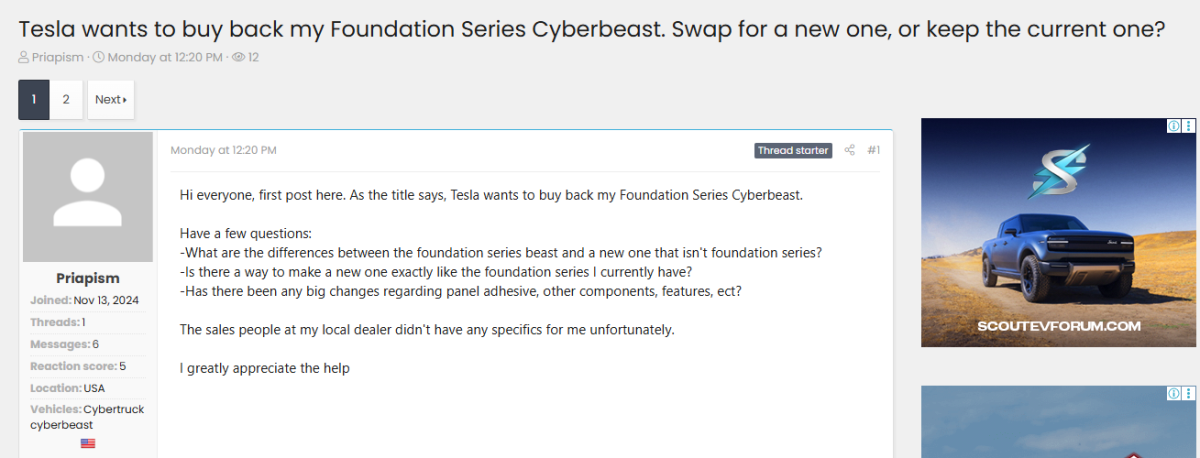Image resolution: width=1200 pixels, height=458 pixels.
Task: Click the clock icon beside thread date
Action: click(98, 57)
